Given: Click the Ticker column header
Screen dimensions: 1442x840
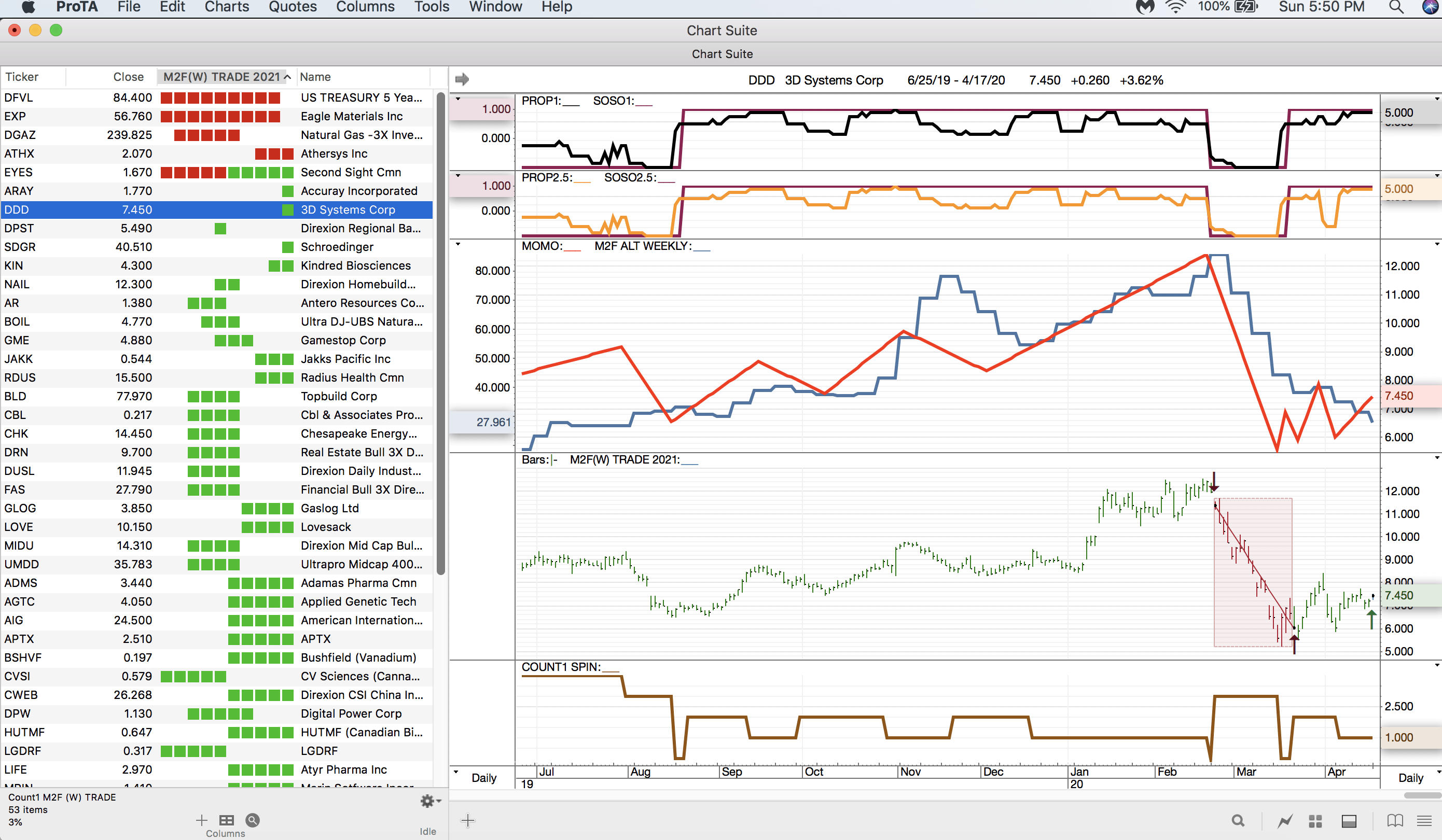Looking at the screenshot, I should [22, 77].
